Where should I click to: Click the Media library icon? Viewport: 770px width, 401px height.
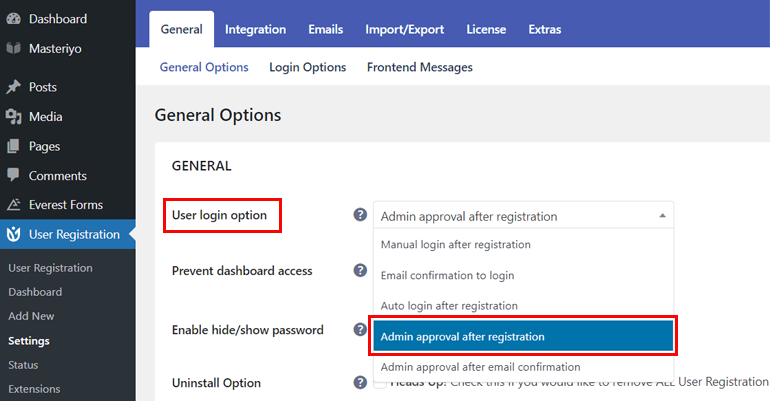pyautogui.click(x=13, y=117)
